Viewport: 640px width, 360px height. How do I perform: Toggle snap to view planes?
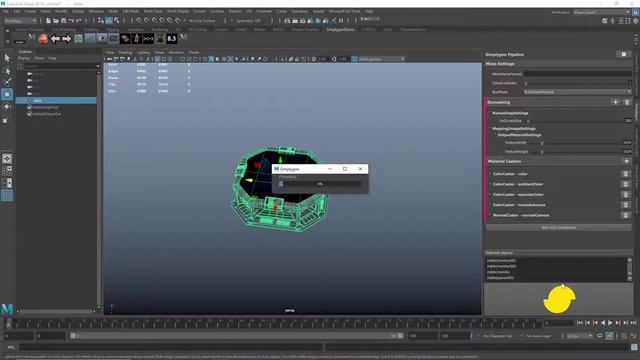click(x=170, y=20)
